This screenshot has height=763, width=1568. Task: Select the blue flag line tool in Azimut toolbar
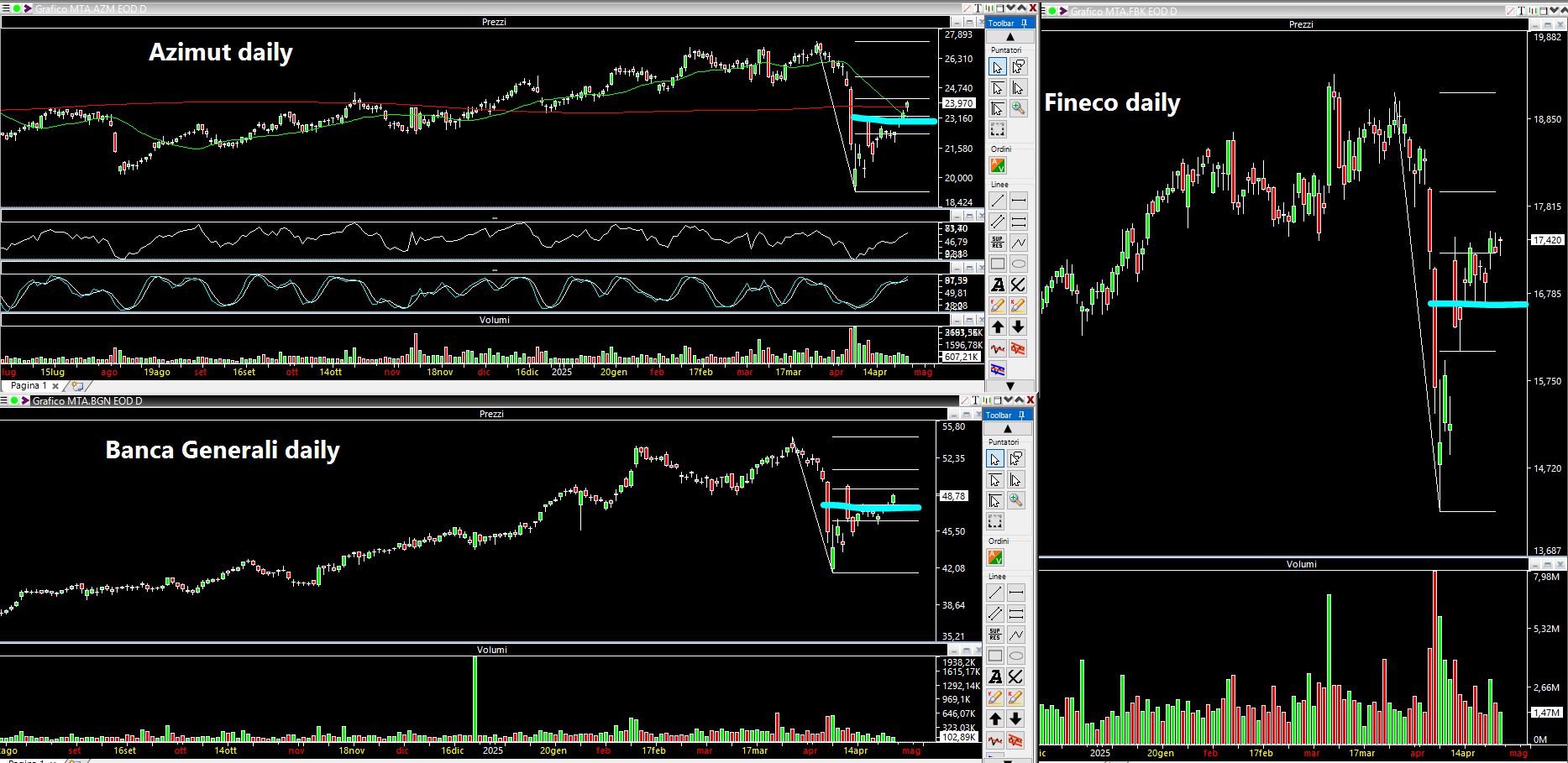coord(997,369)
